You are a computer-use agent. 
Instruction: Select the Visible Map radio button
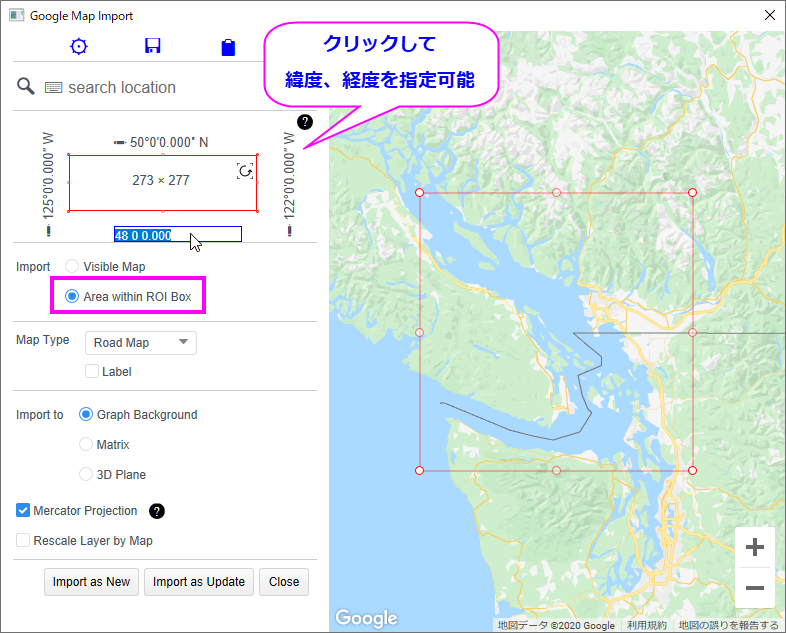coord(72,266)
